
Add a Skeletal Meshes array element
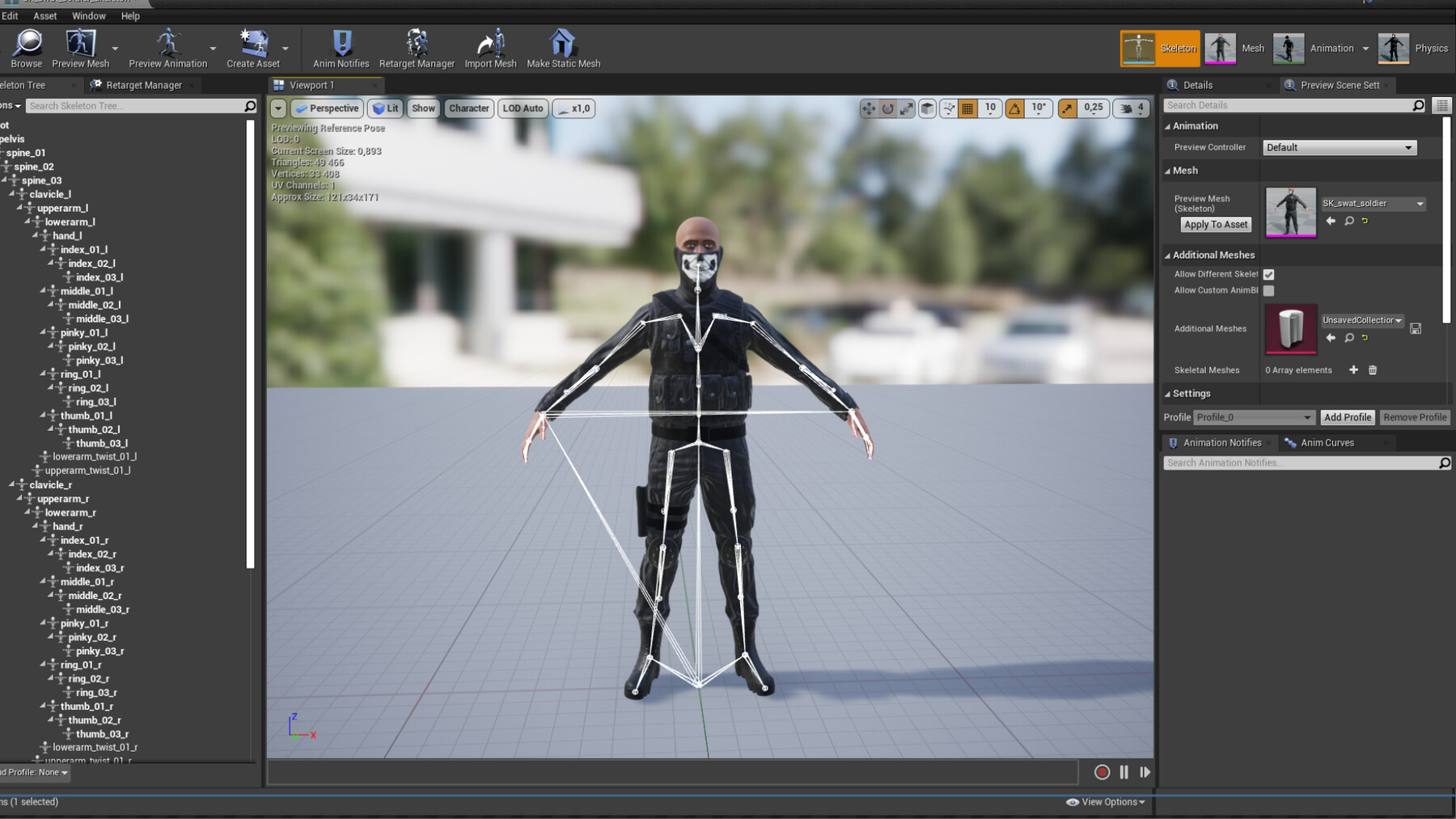click(1353, 370)
